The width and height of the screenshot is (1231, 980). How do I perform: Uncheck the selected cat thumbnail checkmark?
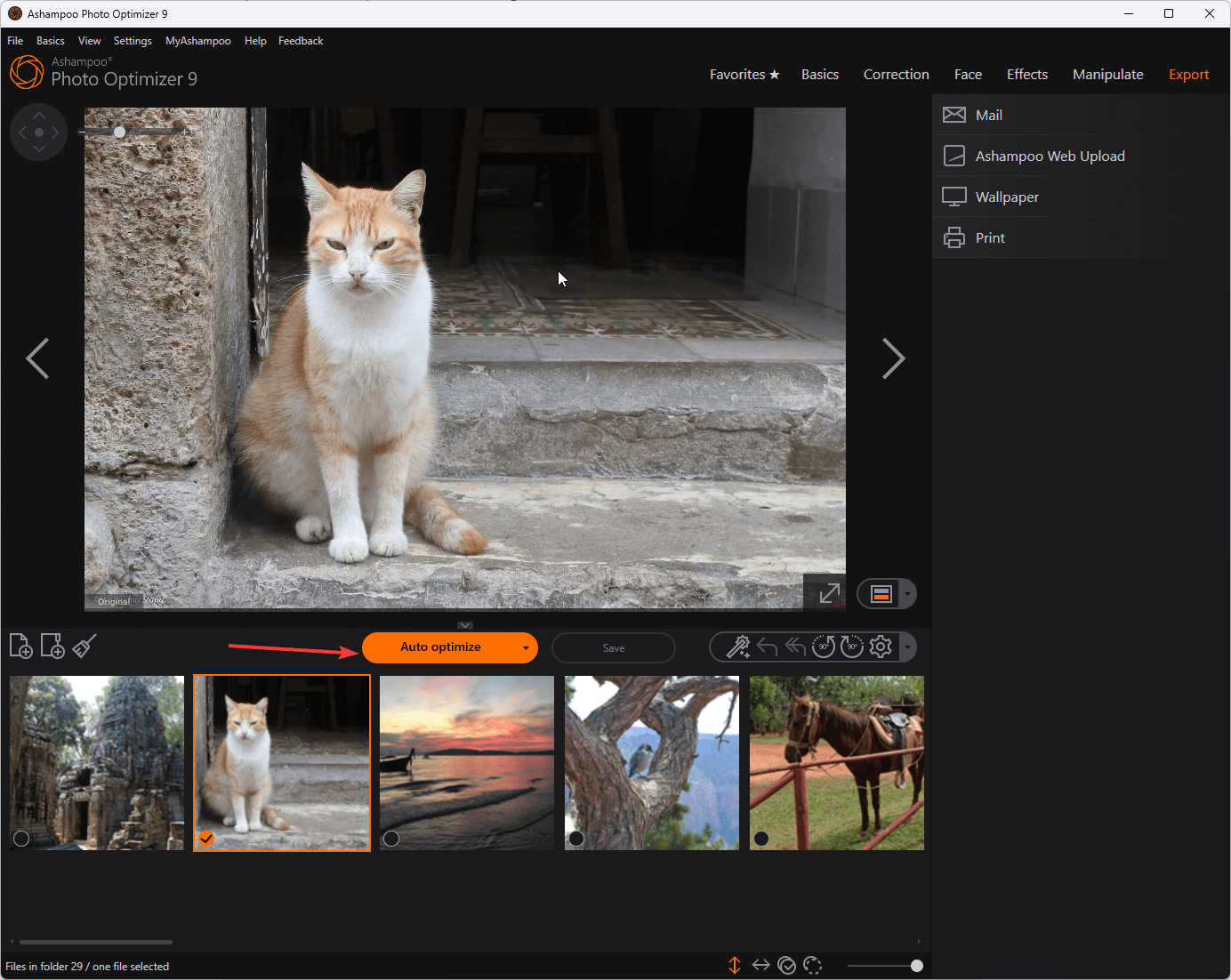206,838
